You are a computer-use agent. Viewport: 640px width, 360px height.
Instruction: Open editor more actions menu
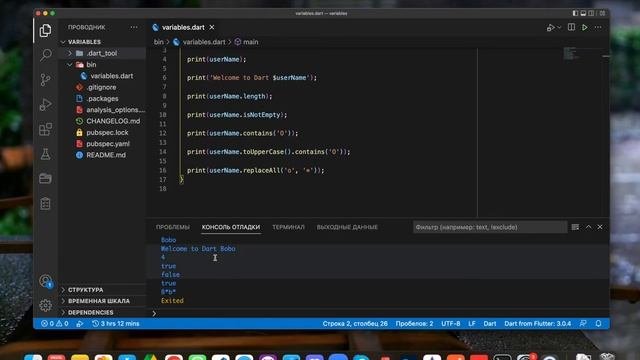point(598,27)
